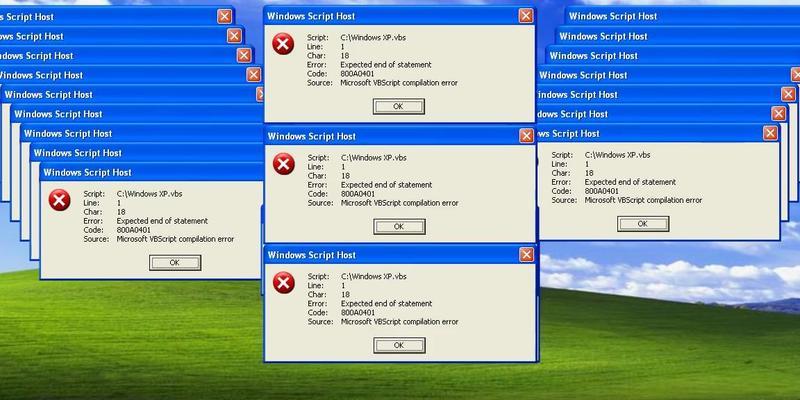Close the third-from-back window in the left stack
The image size is (800, 400).
244,55
